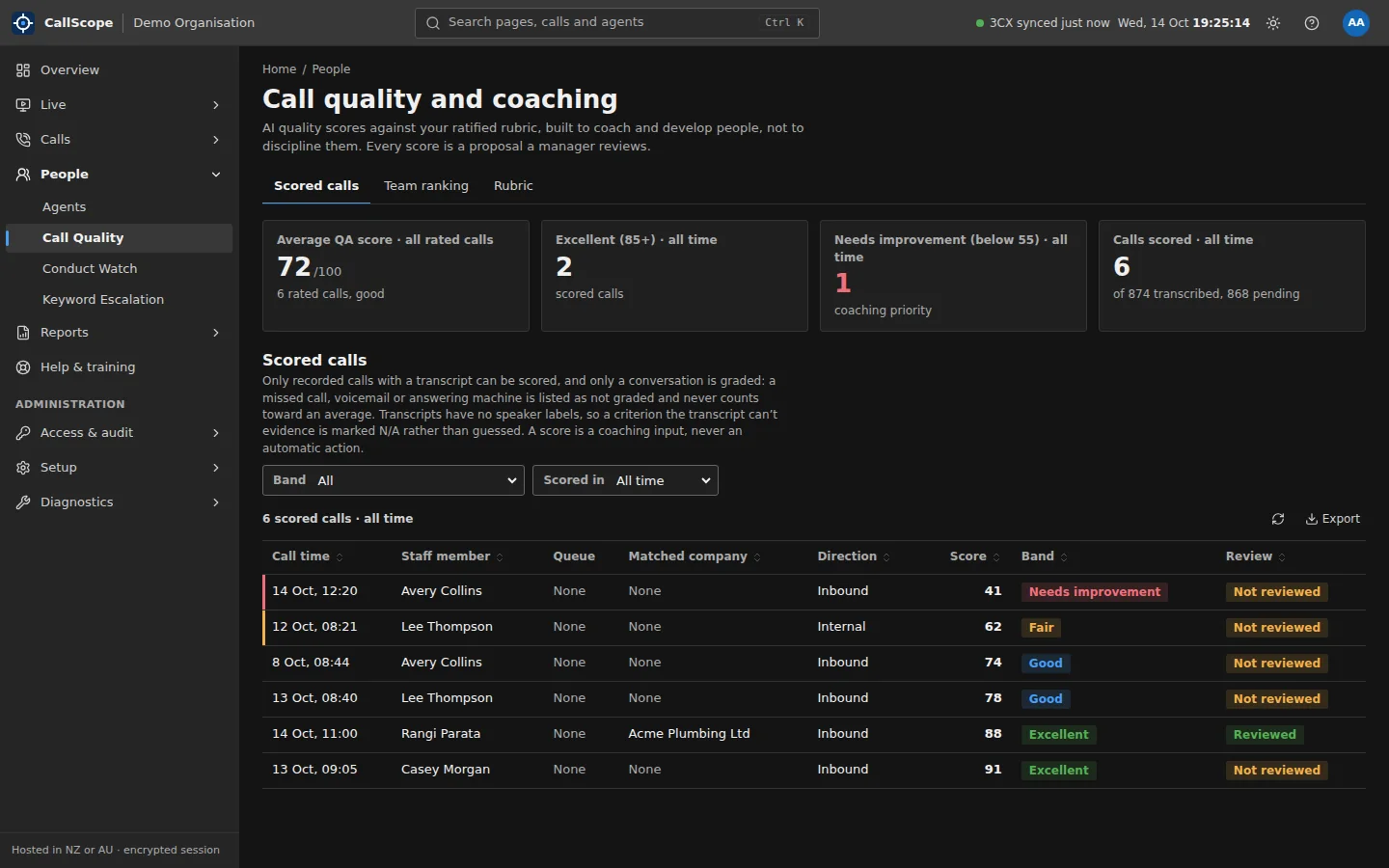Click the search magnifier icon
The width and height of the screenshot is (1389, 868).
point(433,22)
